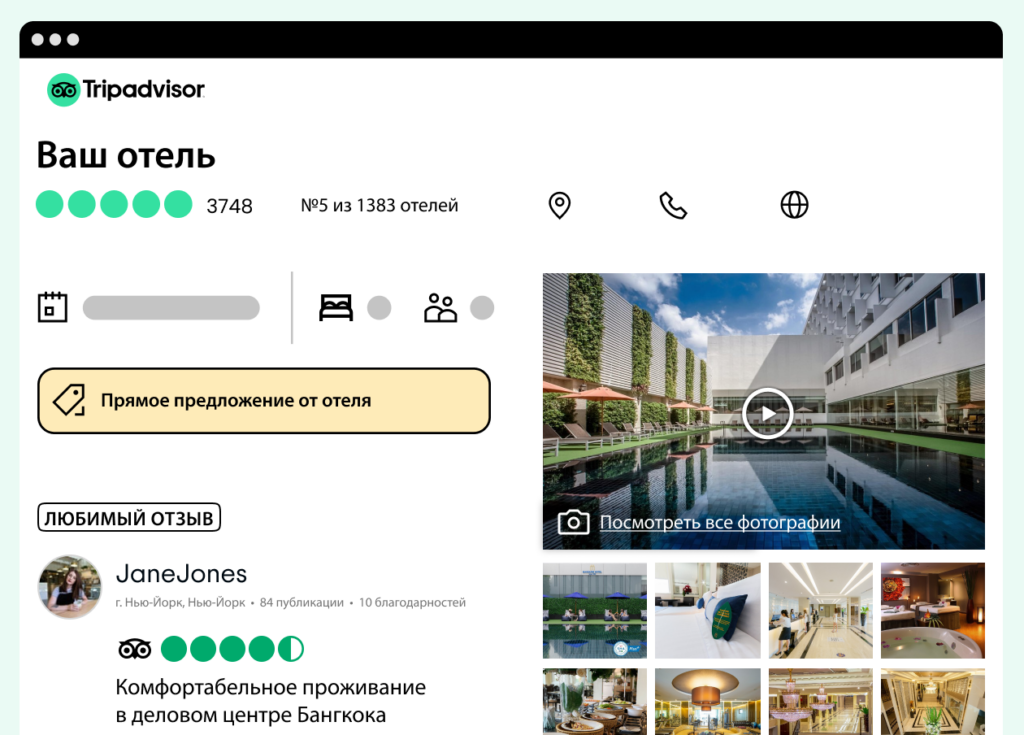Play the hotel pool video
1024x735 pixels.
pyautogui.click(x=768, y=414)
